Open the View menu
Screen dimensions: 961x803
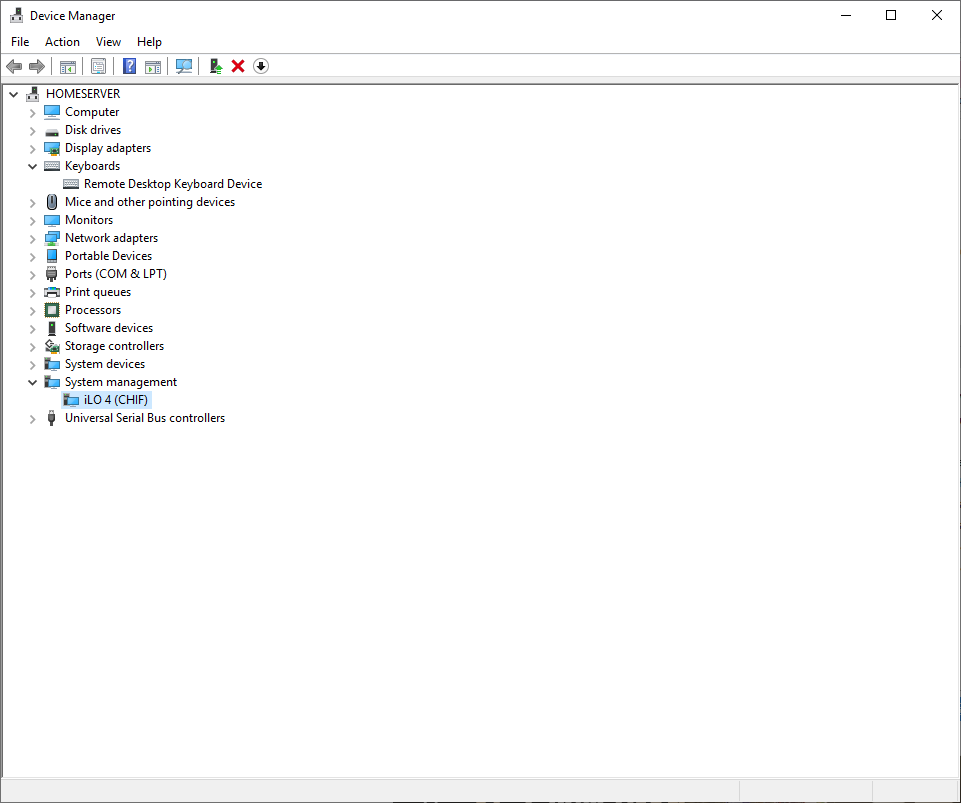coord(108,42)
